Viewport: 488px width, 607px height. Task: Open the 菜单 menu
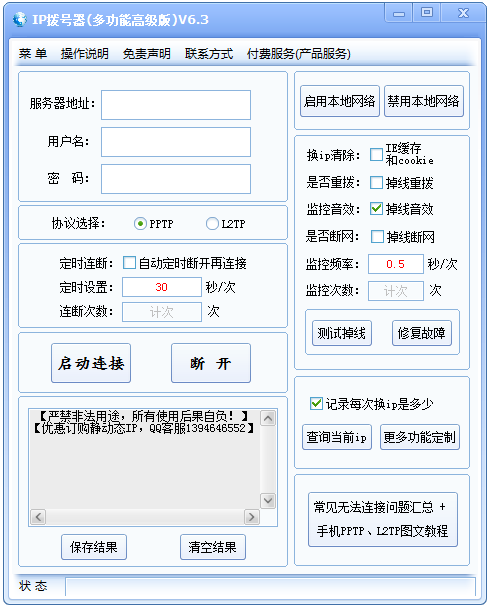(x=33, y=53)
